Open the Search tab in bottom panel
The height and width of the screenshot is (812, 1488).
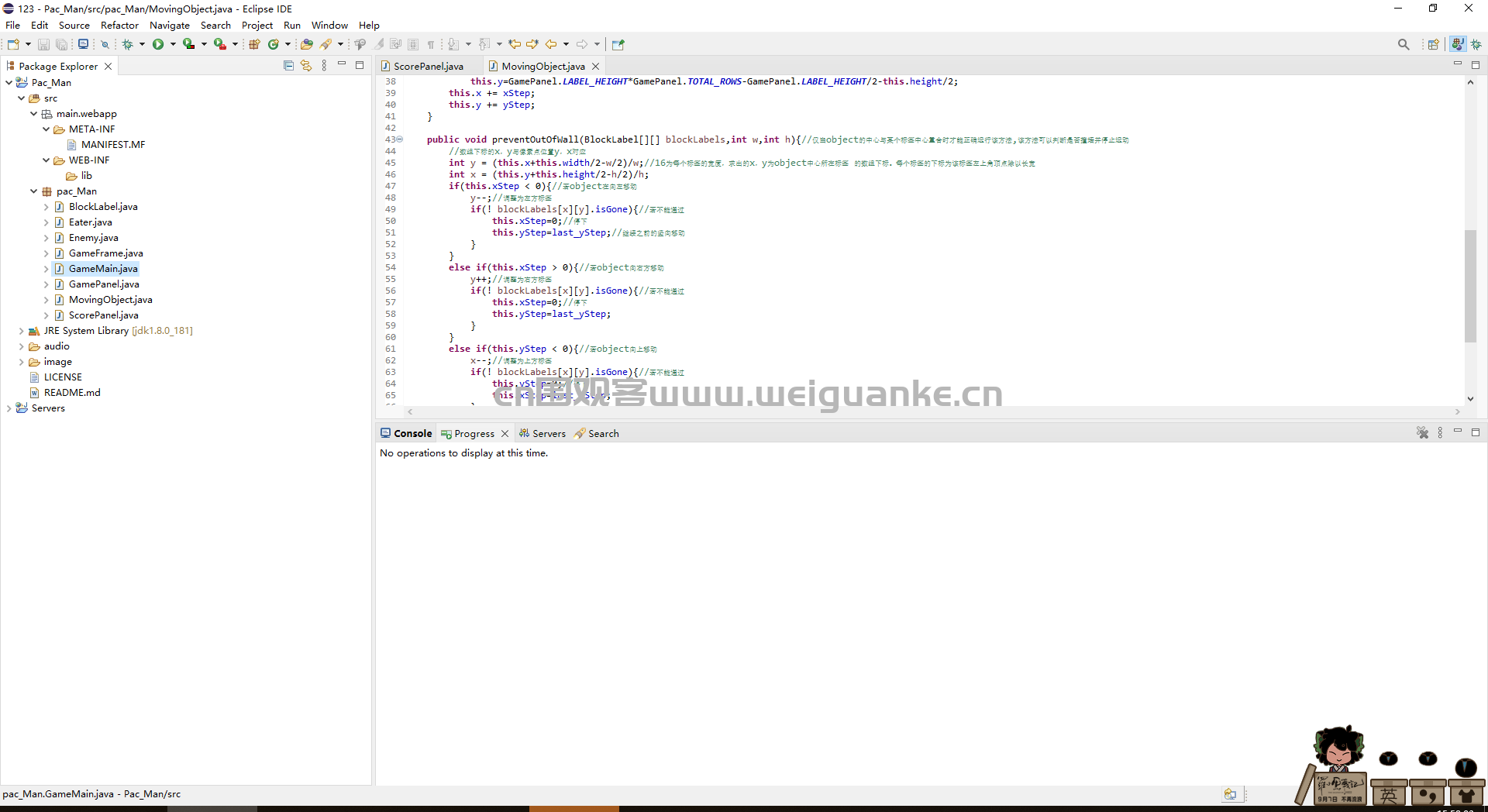[596, 433]
